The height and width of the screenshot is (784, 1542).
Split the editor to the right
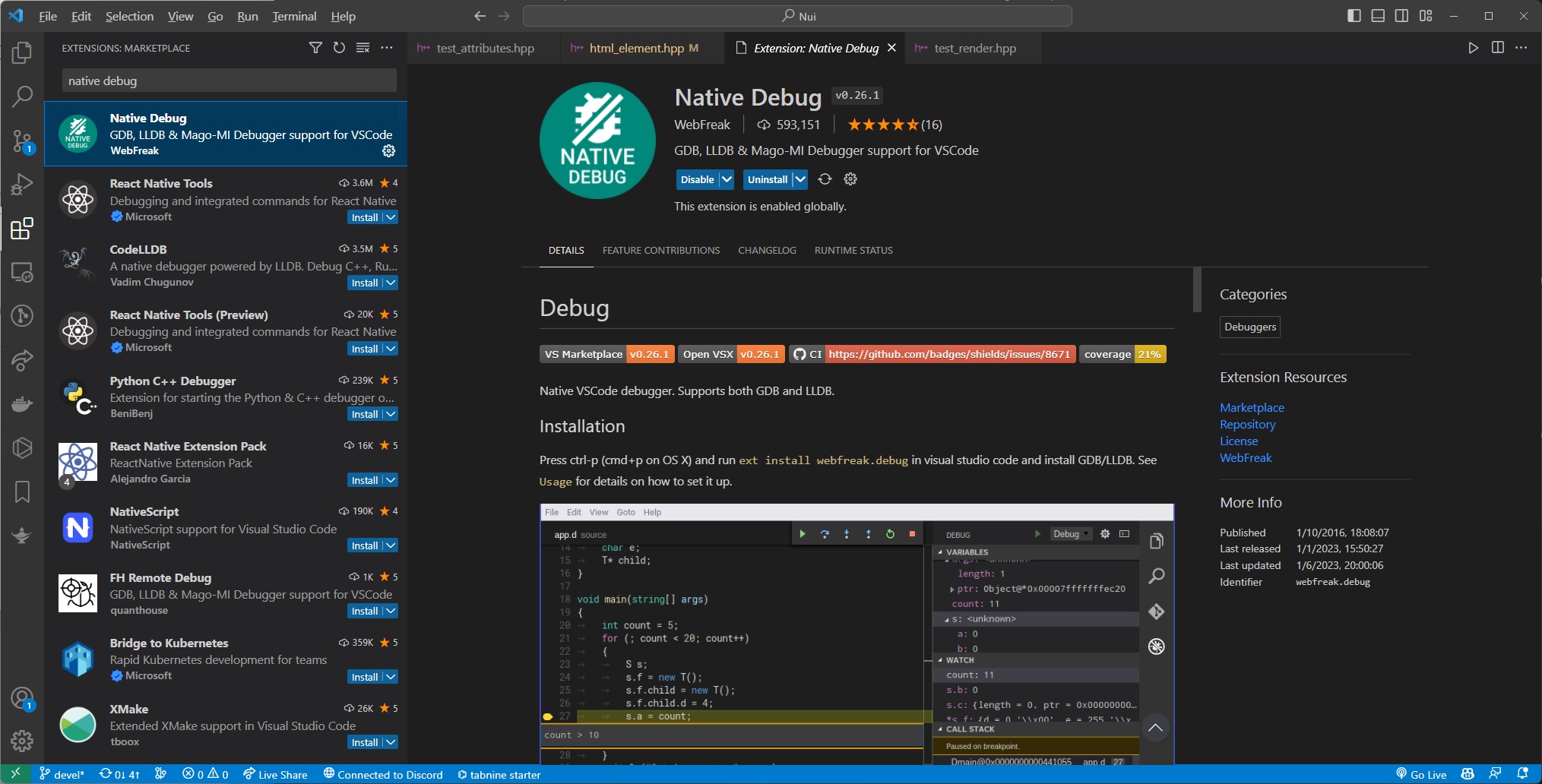tap(1497, 48)
